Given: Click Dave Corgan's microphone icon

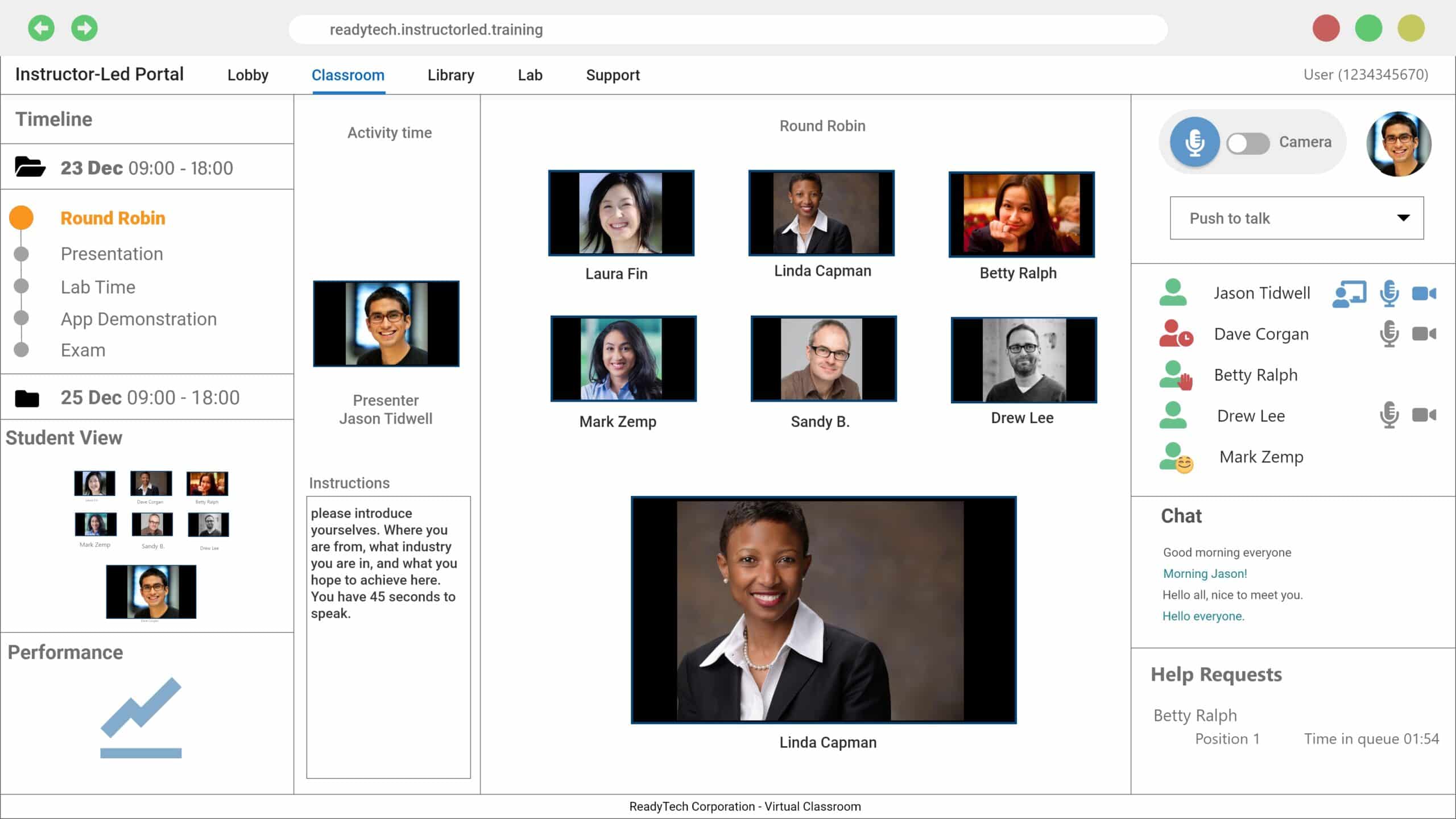Looking at the screenshot, I should [x=1389, y=334].
